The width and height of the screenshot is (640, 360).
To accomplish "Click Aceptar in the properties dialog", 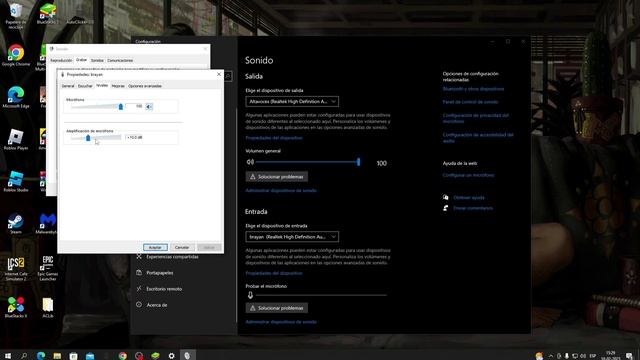I will point(155,247).
